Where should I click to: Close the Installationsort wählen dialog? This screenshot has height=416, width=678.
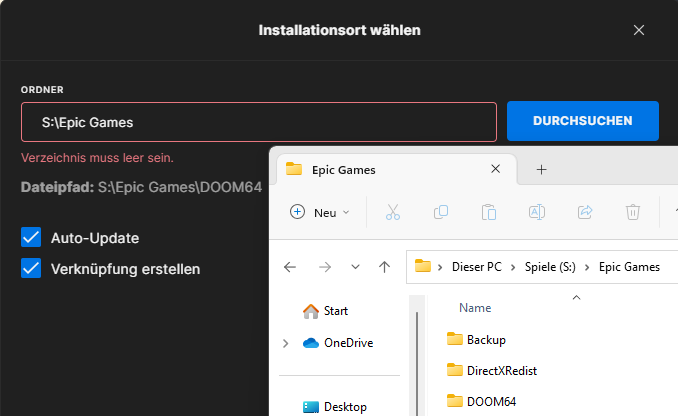click(639, 30)
